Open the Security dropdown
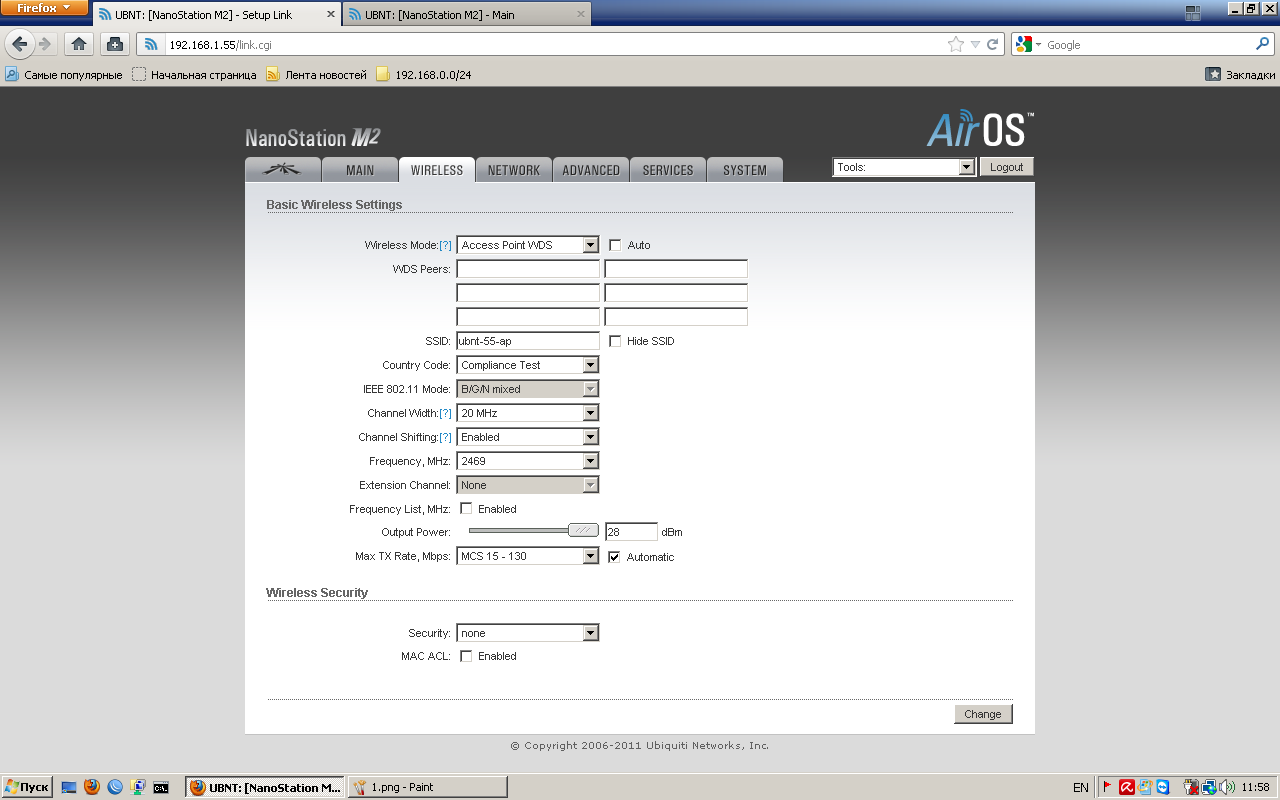 click(528, 633)
